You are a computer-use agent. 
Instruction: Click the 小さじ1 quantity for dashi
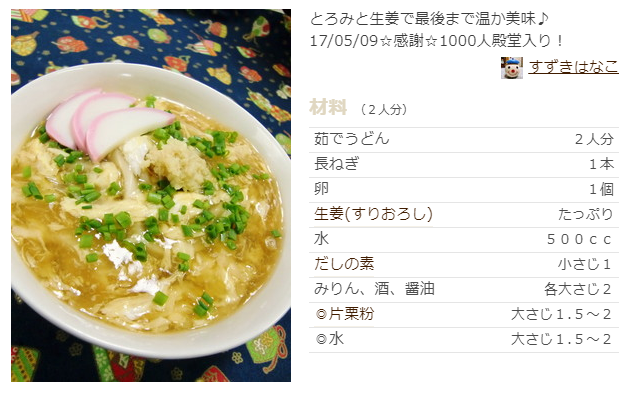point(585,265)
